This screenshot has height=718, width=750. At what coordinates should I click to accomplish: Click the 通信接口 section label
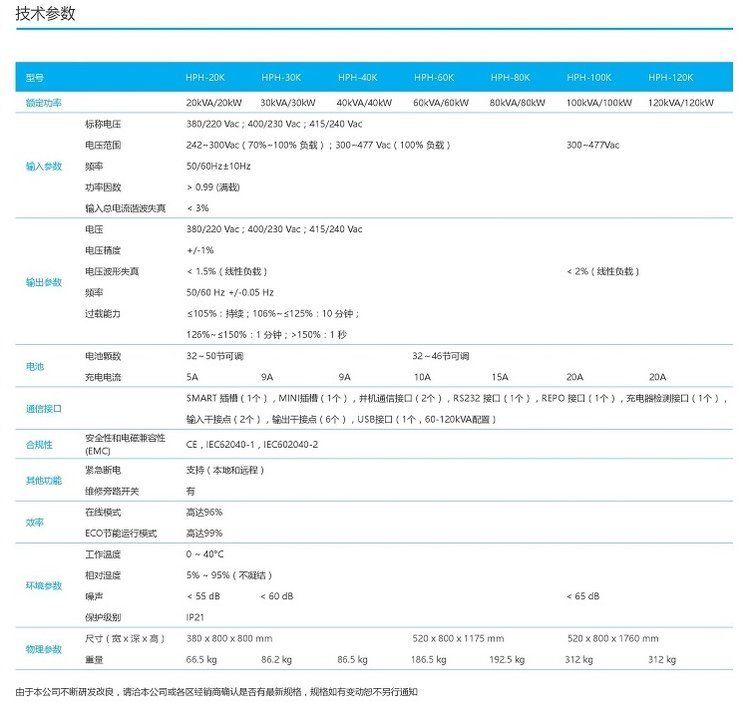[x=44, y=409]
